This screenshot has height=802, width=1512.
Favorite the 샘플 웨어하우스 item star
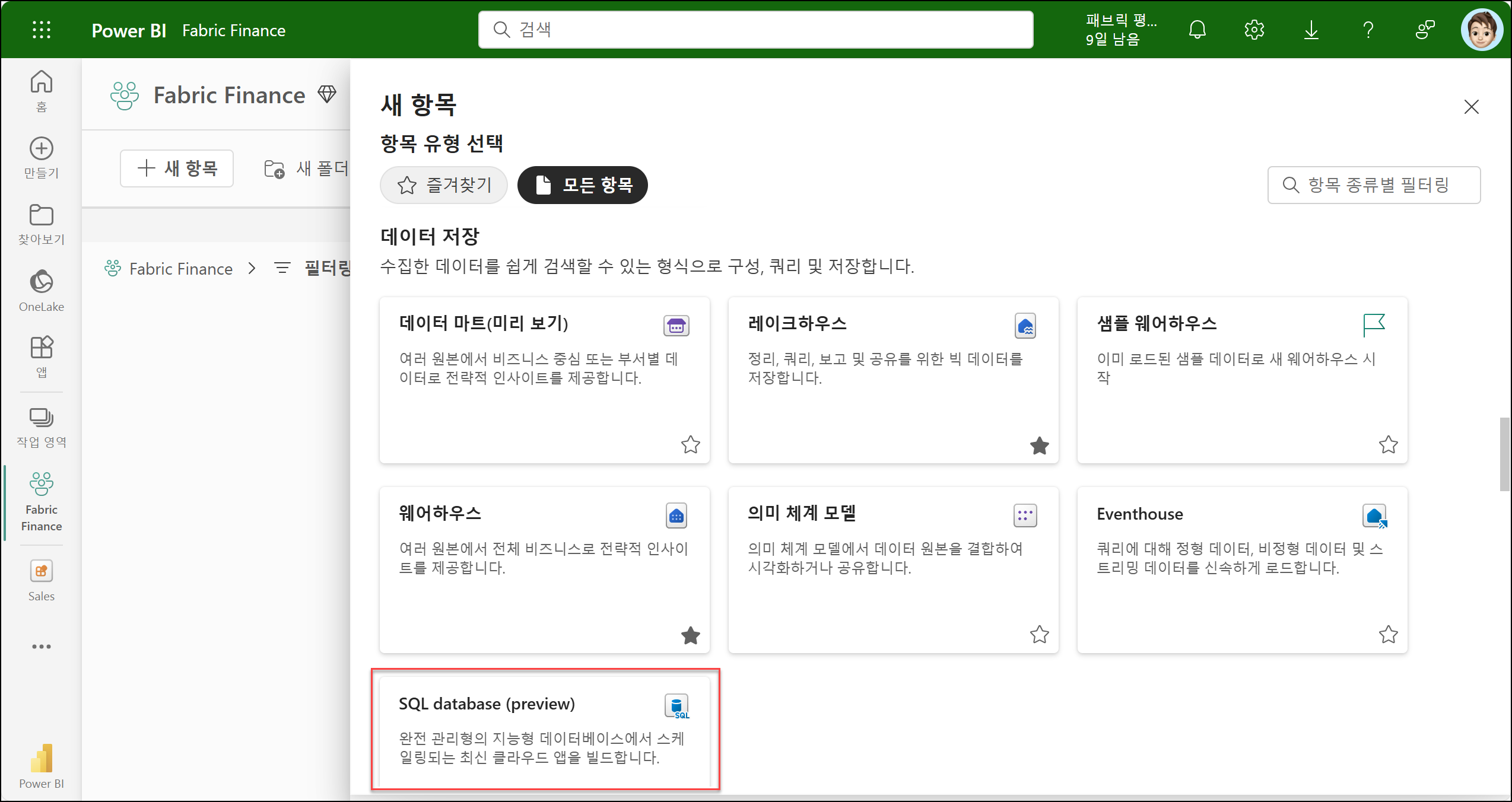pos(1388,444)
